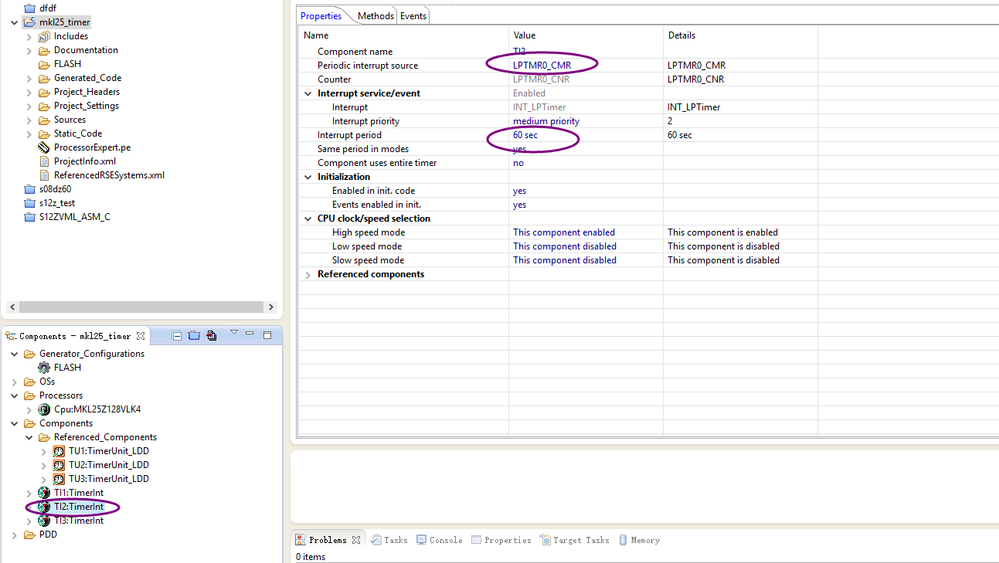Open the Problems tab
This screenshot has height=563, width=999.
[327, 540]
